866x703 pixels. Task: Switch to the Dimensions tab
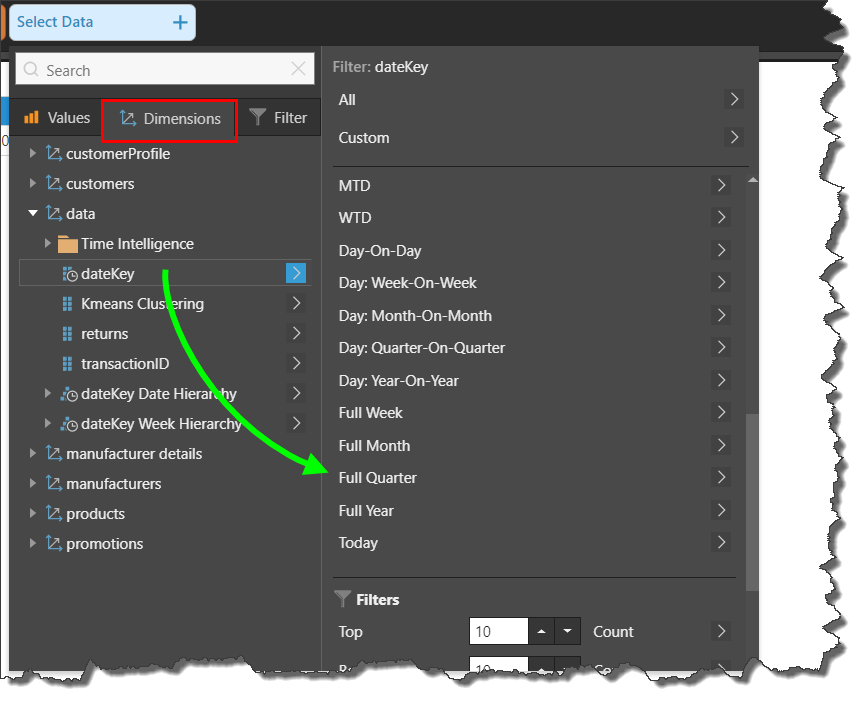[x=170, y=118]
